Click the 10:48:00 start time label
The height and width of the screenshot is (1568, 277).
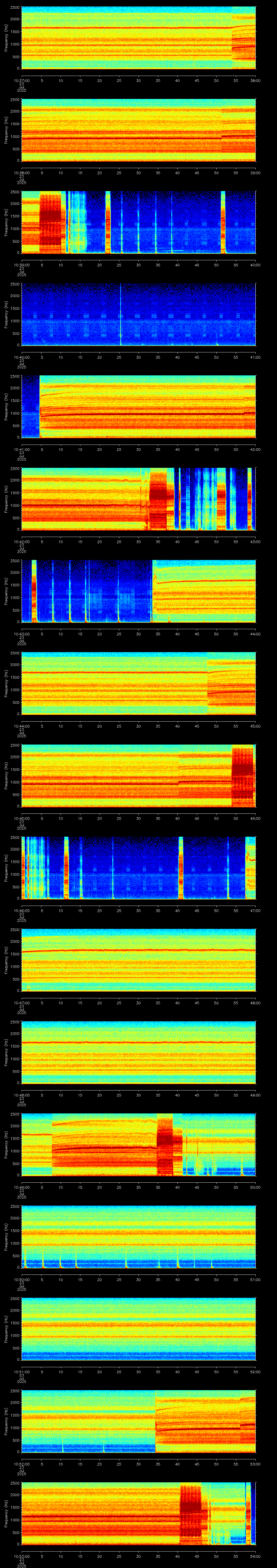[21, 1095]
